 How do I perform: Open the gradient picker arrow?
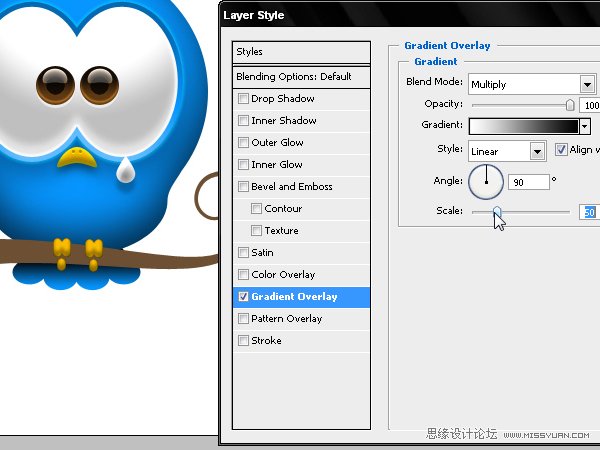(x=584, y=126)
